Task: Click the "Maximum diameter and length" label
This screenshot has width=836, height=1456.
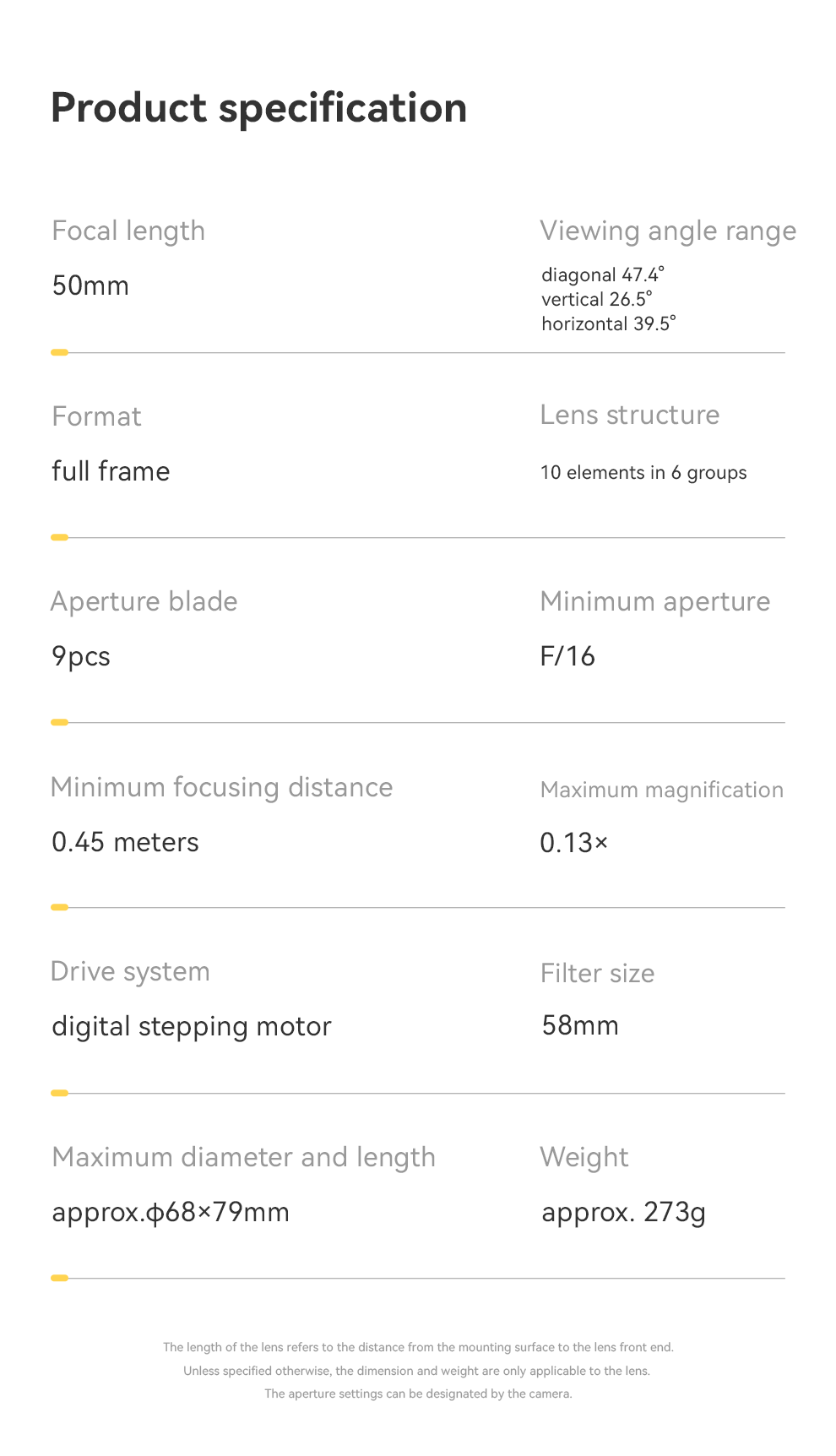Action: coord(243,1157)
